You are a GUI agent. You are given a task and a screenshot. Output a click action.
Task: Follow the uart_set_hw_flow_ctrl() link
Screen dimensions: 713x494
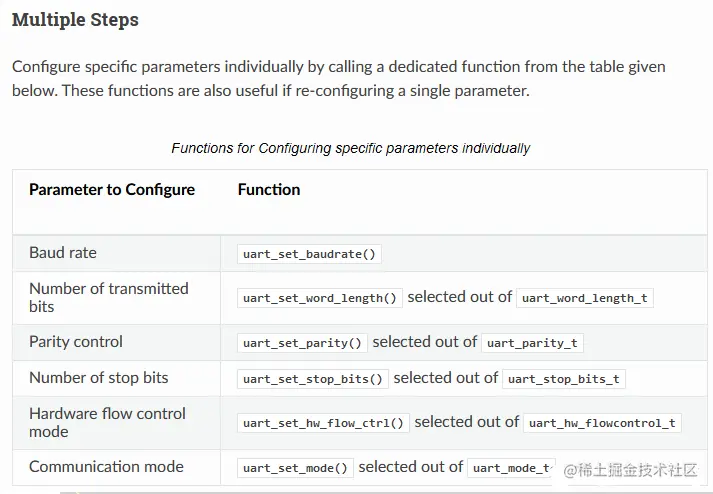[323, 423]
